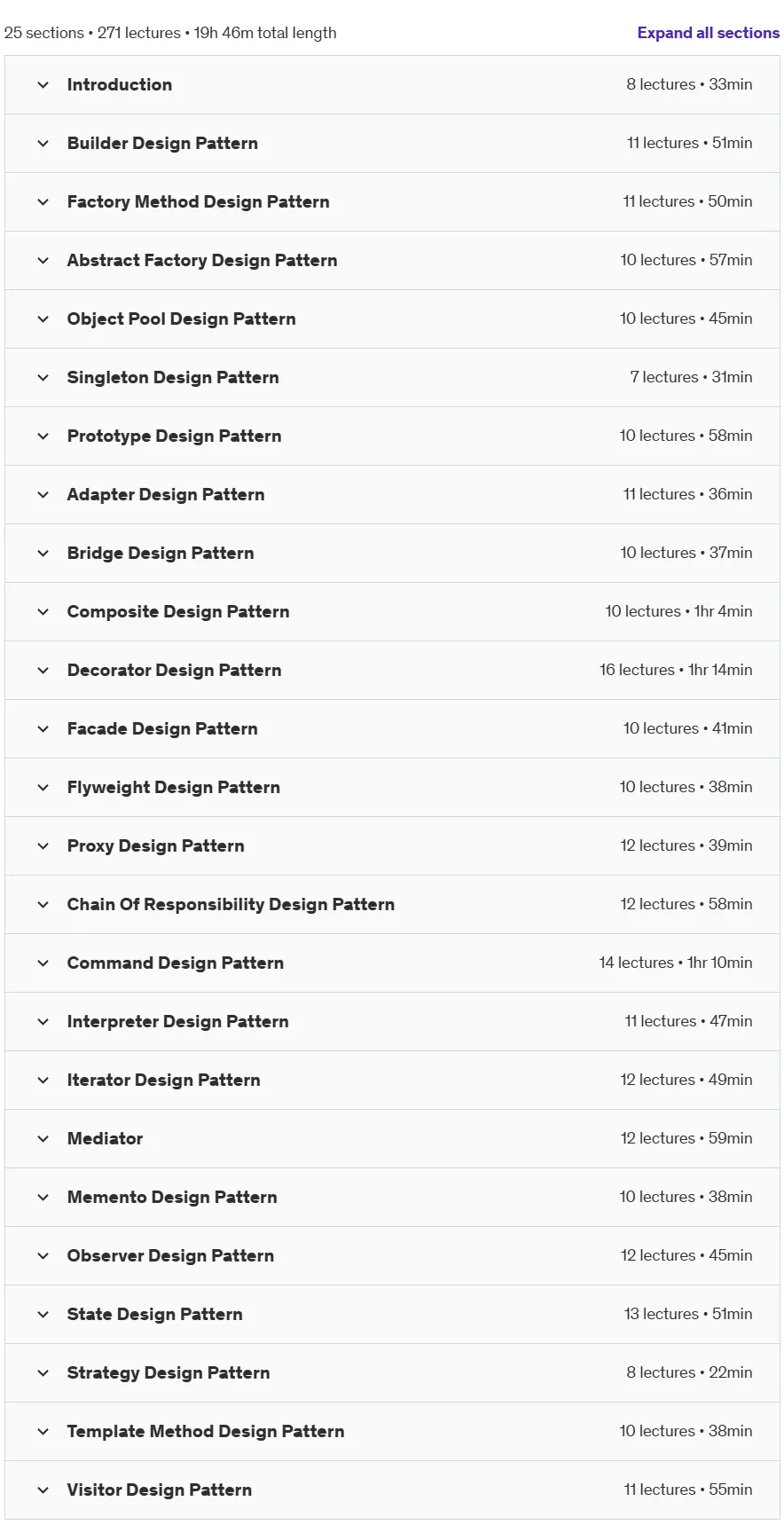Image resolution: width=784 pixels, height=1525 pixels.
Task: Click the Prototype Design Pattern chevron icon
Action: (x=43, y=436)
